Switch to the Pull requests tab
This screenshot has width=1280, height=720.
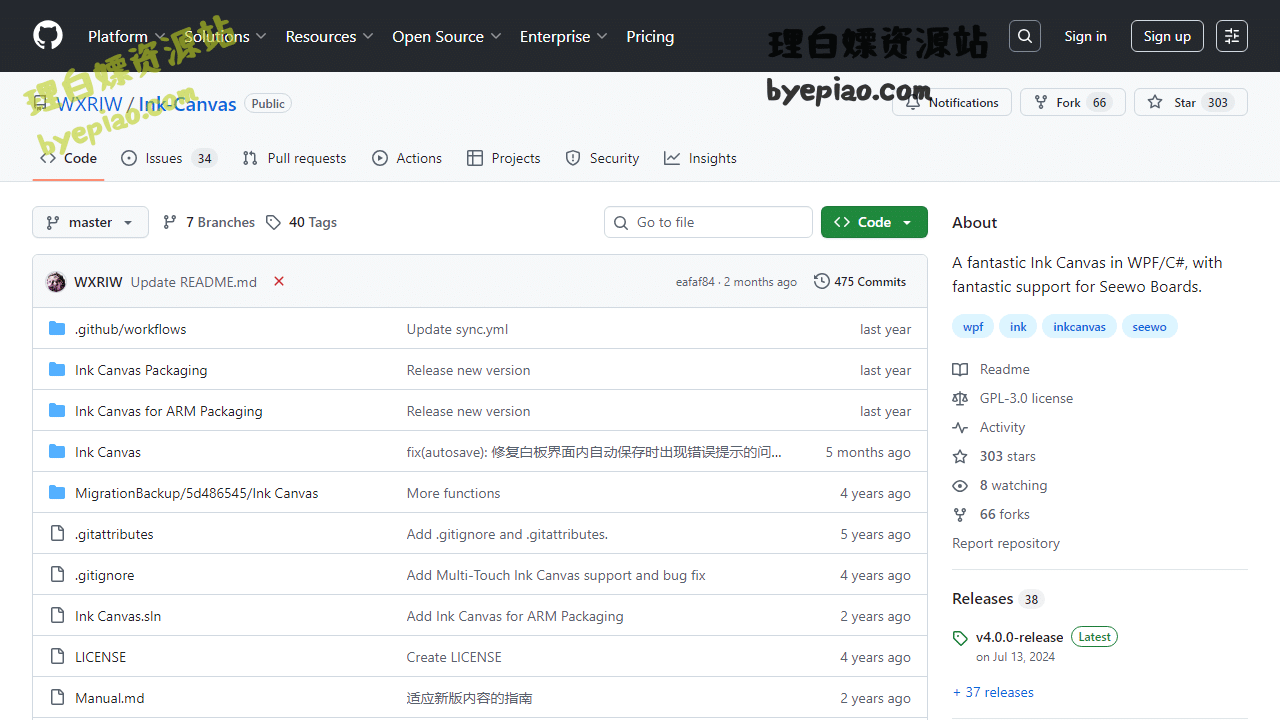294,157
